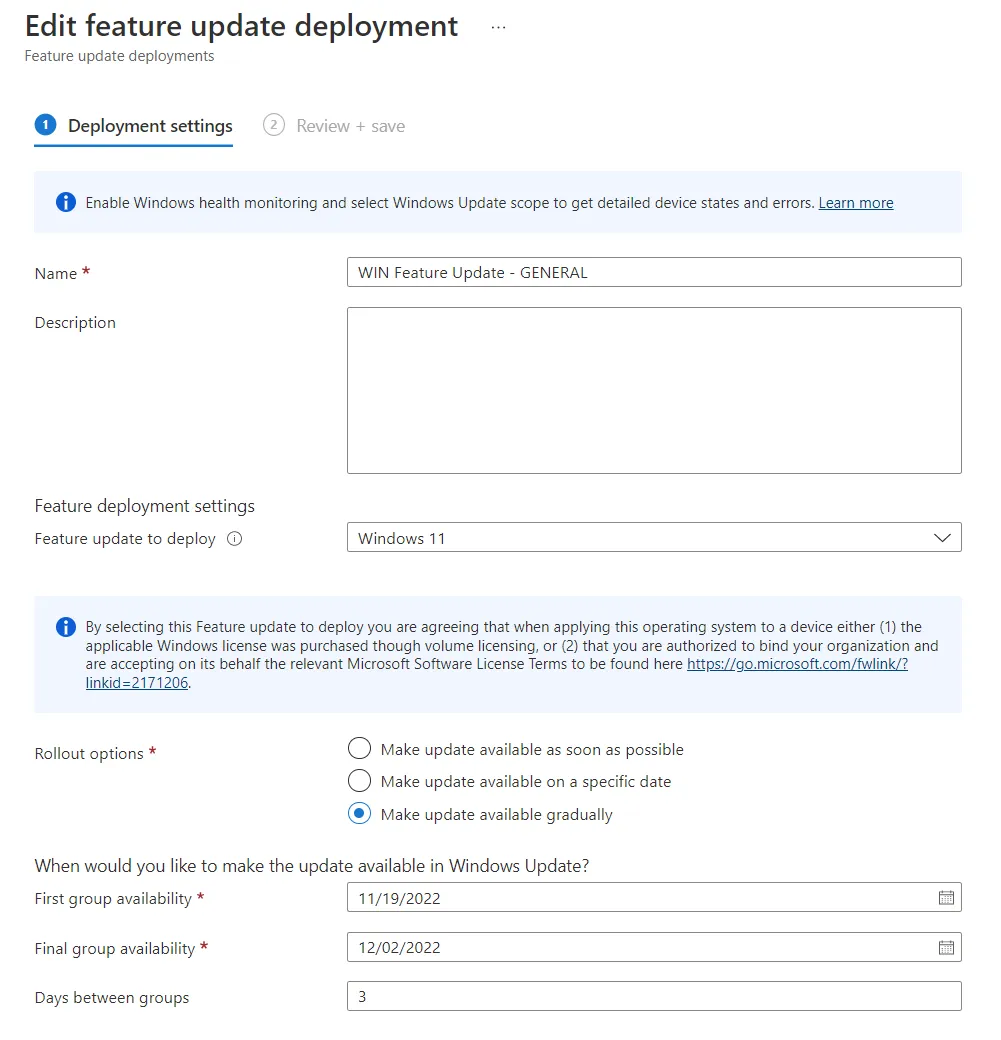Switch to Deployment settings tab

pyautogui.click(x=133, y=126)
